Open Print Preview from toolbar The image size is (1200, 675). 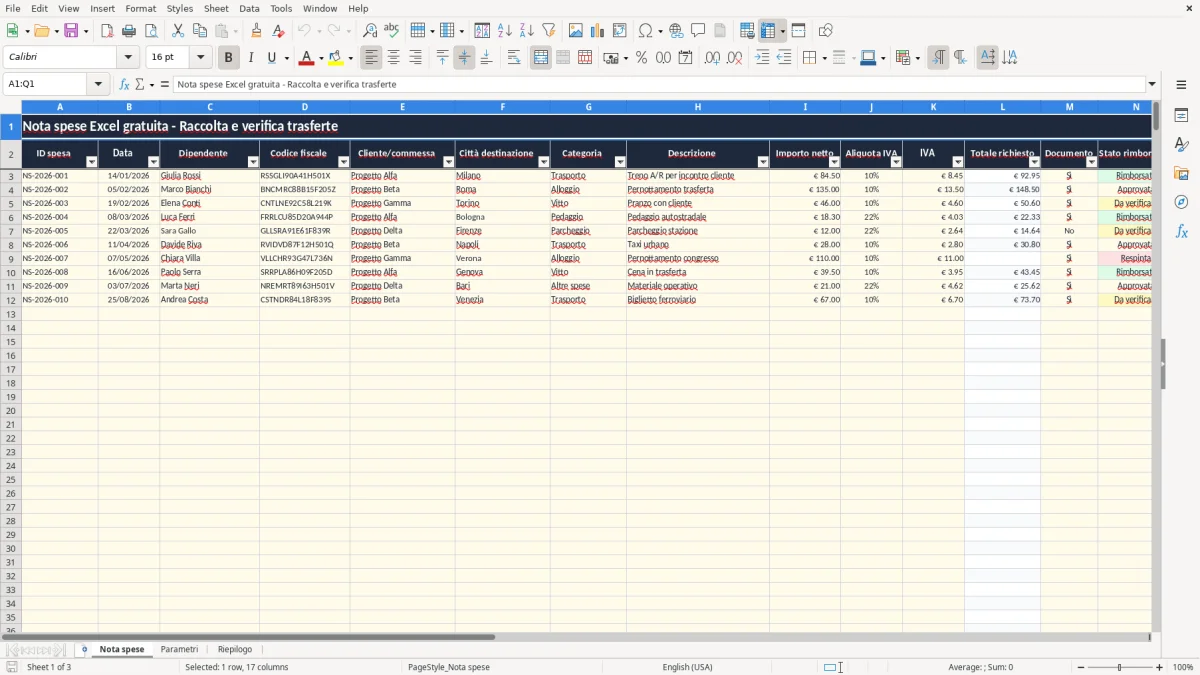pyautogui.click(x=151, y=31)
